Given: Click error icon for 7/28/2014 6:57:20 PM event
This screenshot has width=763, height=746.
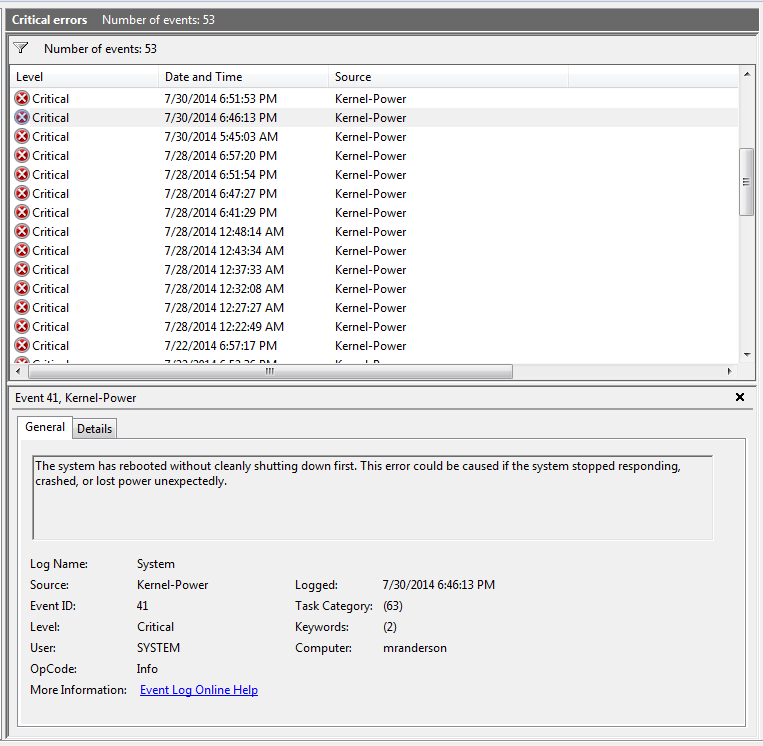Looking at the screenshot, I should [22, 155].
